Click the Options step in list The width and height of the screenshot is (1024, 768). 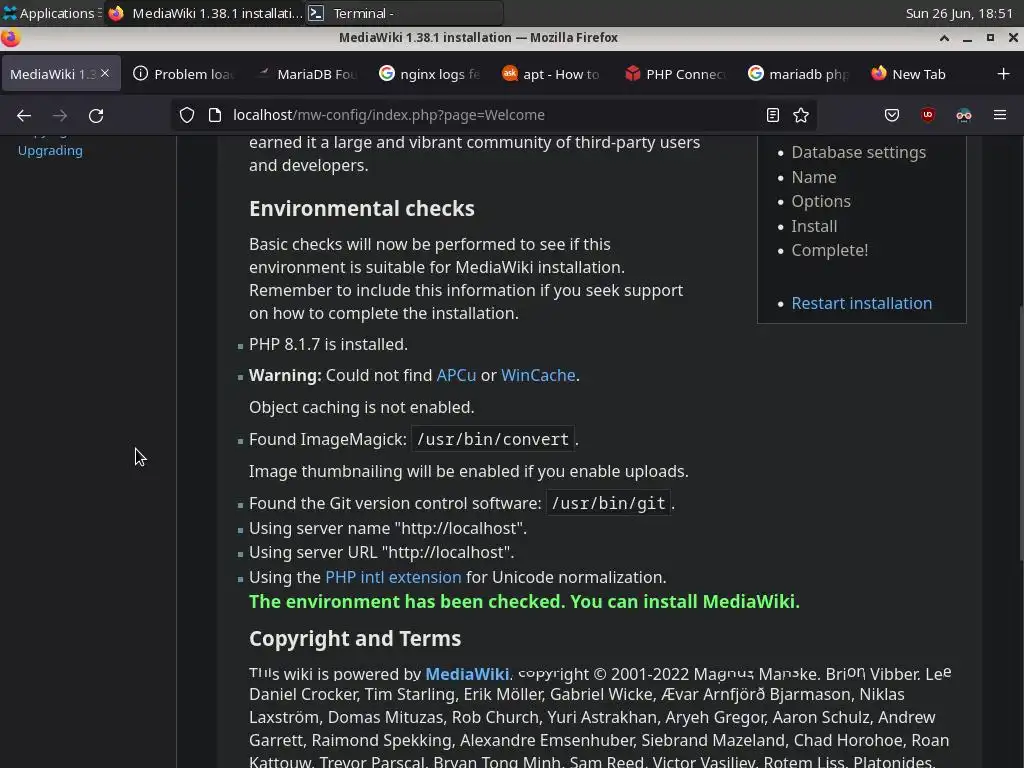point(821,201)
